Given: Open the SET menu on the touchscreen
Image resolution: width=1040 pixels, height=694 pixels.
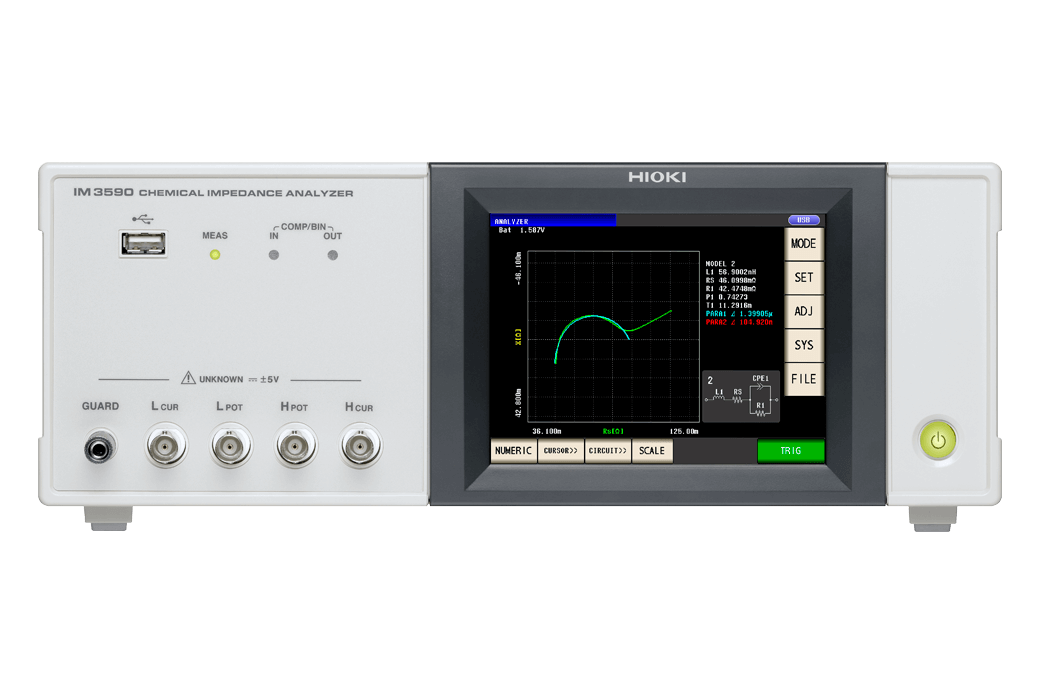Looking at the screenshot, I should [x=803, y=277].
